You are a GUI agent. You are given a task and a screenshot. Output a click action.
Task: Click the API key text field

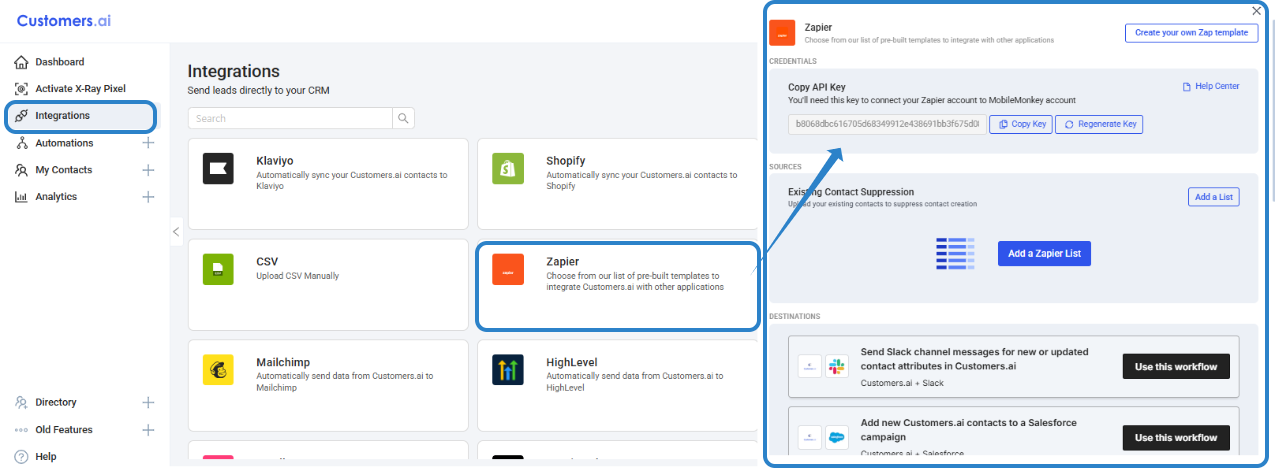887,124
